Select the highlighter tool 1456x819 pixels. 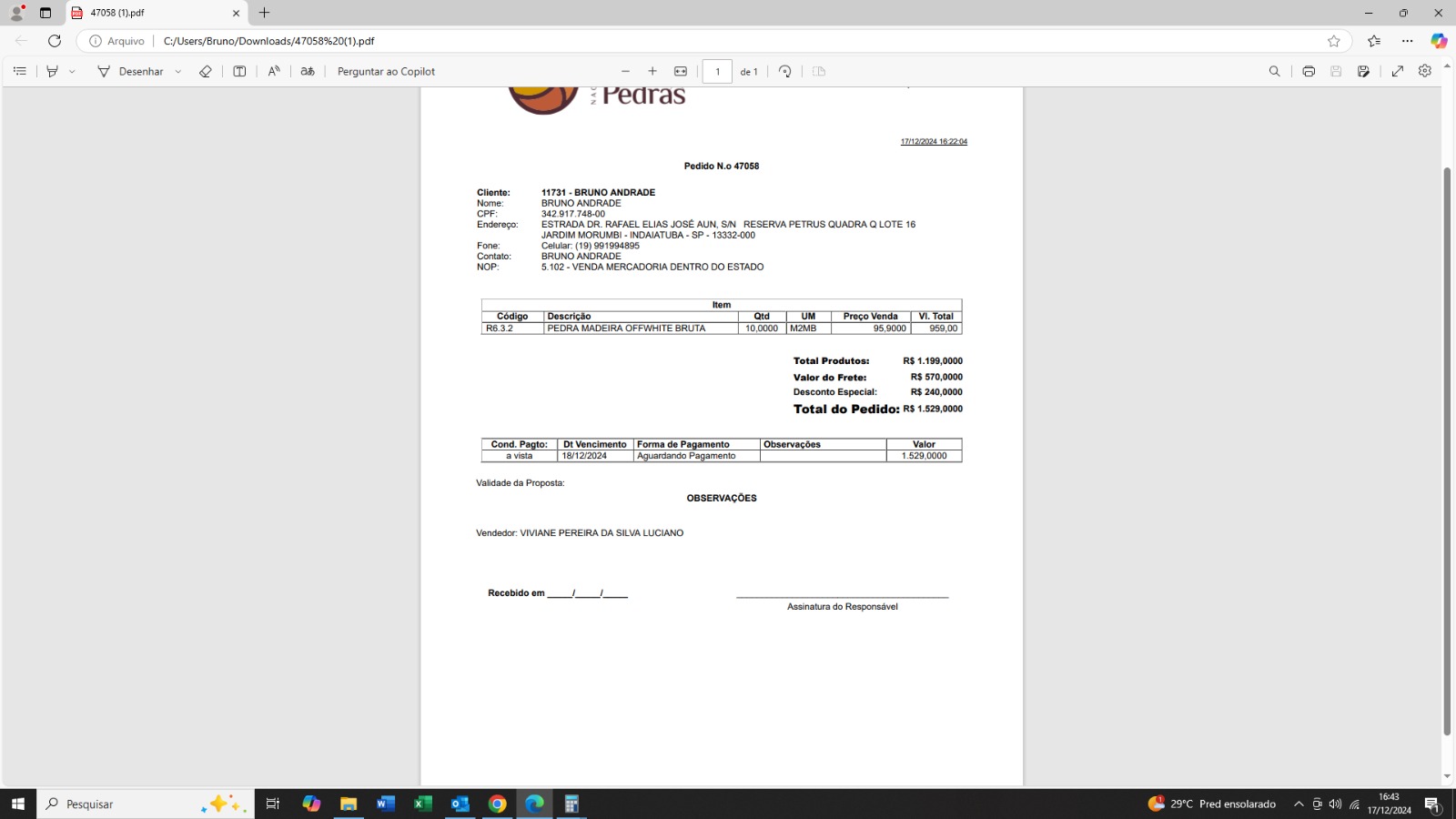pos(53,71)
